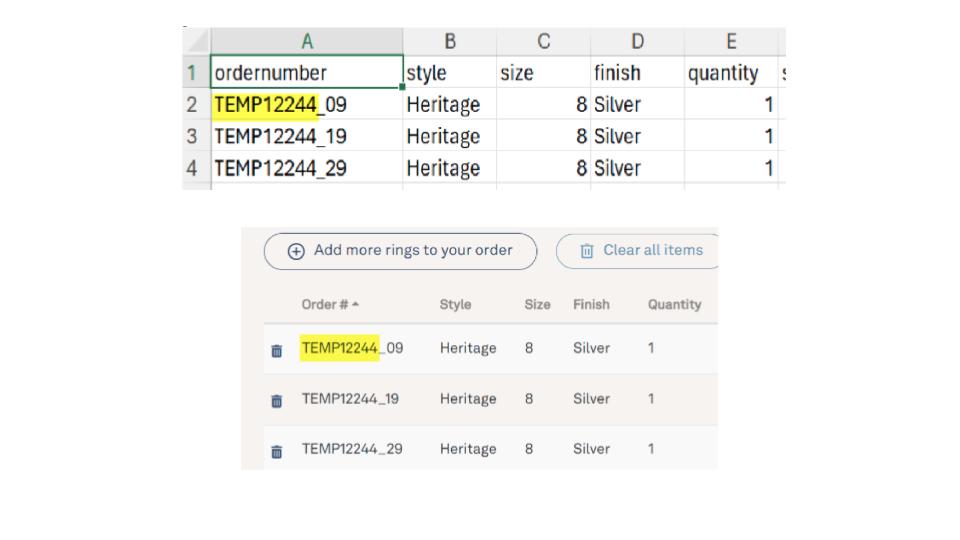
Task: Click the Quantity column header in order list
Action: pos(674,304)
